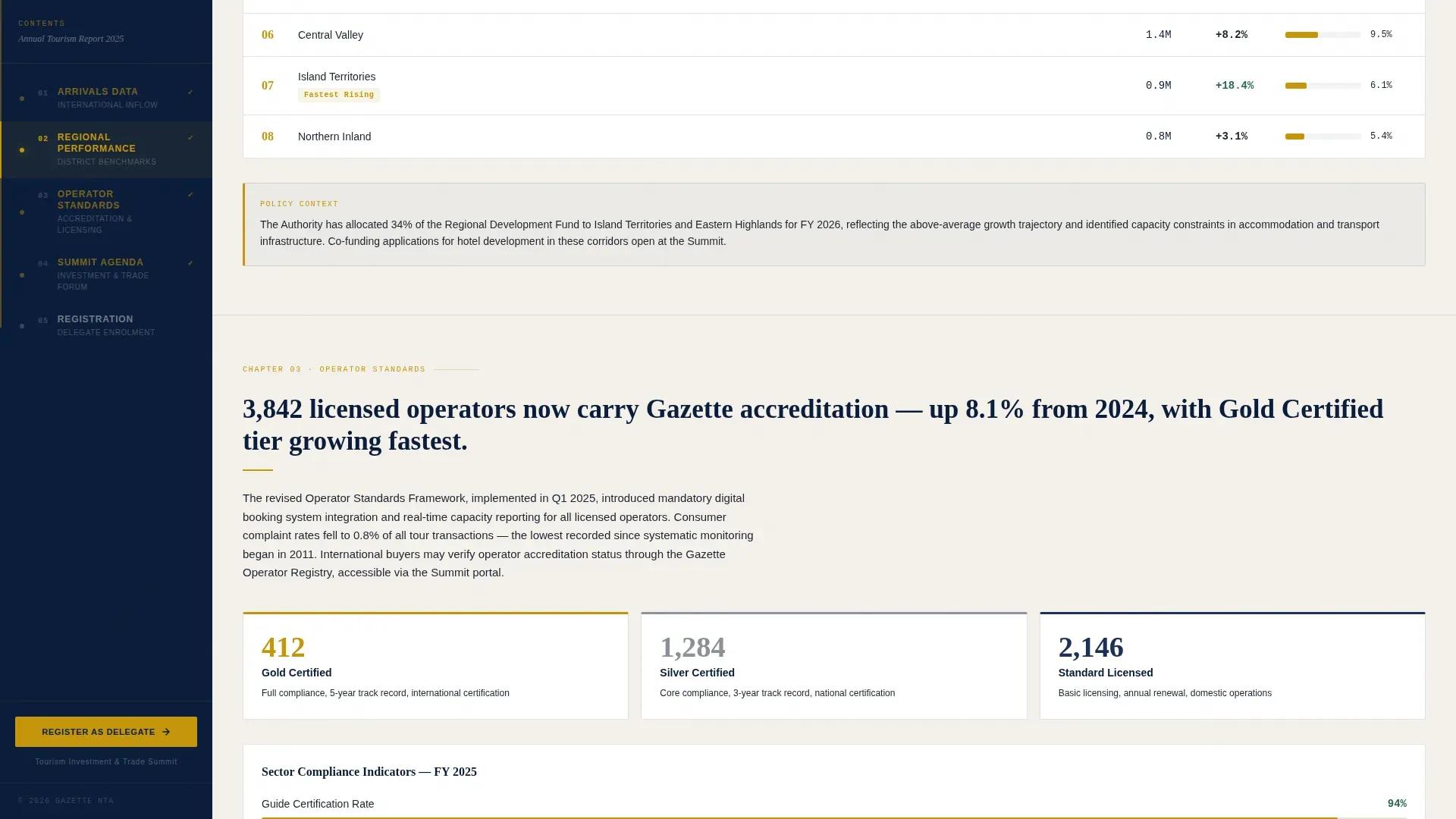Open Registration delegate enrolment section
The height and width of the screenshot is (819, 1456).
pos(106,326)
